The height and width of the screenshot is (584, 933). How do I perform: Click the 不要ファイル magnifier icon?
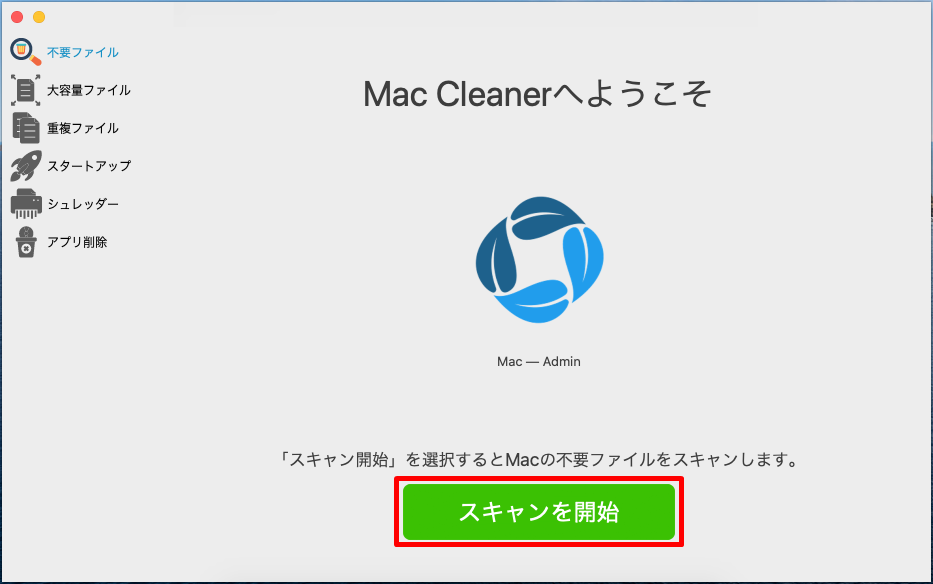[26, 52]
